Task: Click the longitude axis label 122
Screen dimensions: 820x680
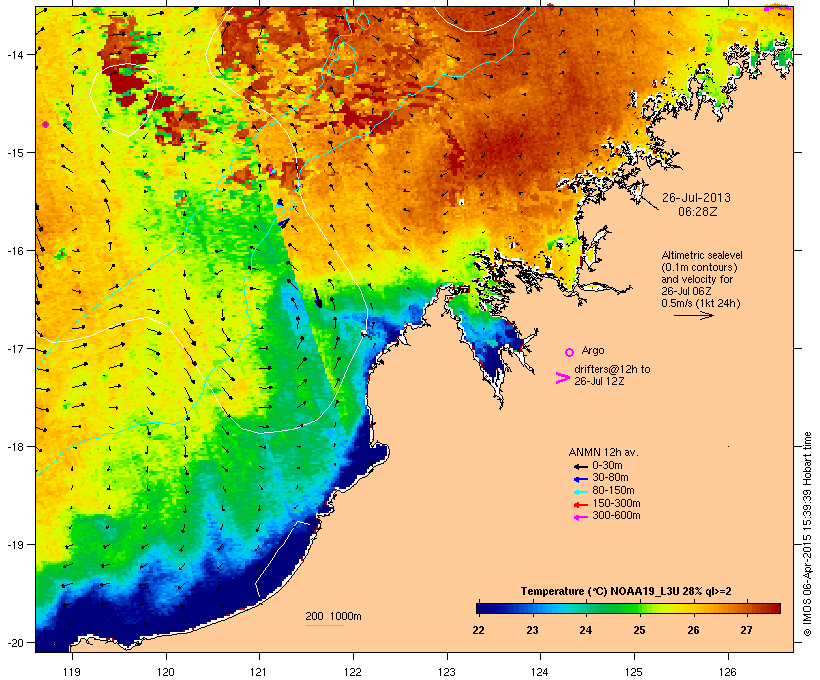Action: (x=353, y=672)
